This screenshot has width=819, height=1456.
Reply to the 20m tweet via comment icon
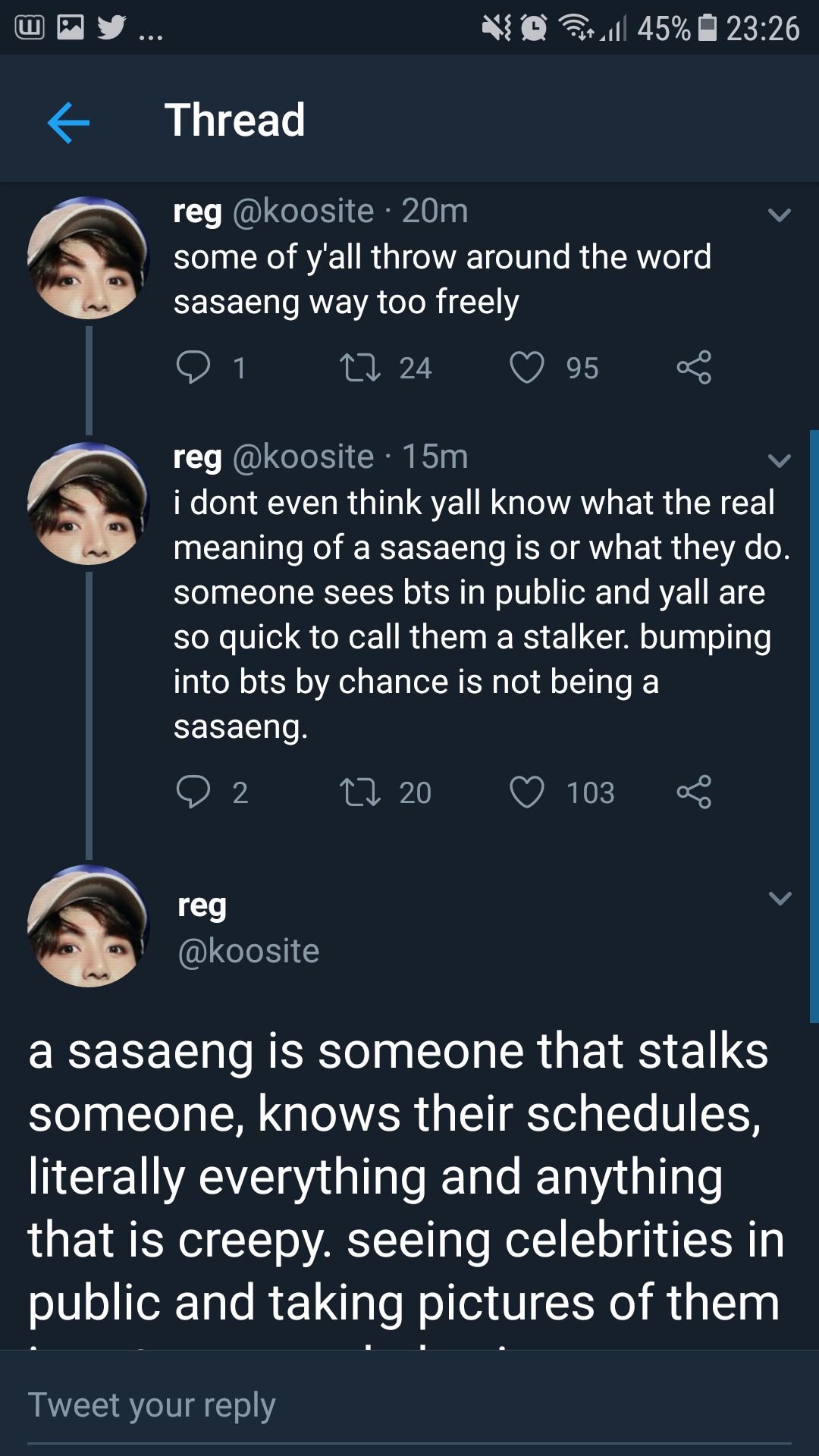click(193, 368)
